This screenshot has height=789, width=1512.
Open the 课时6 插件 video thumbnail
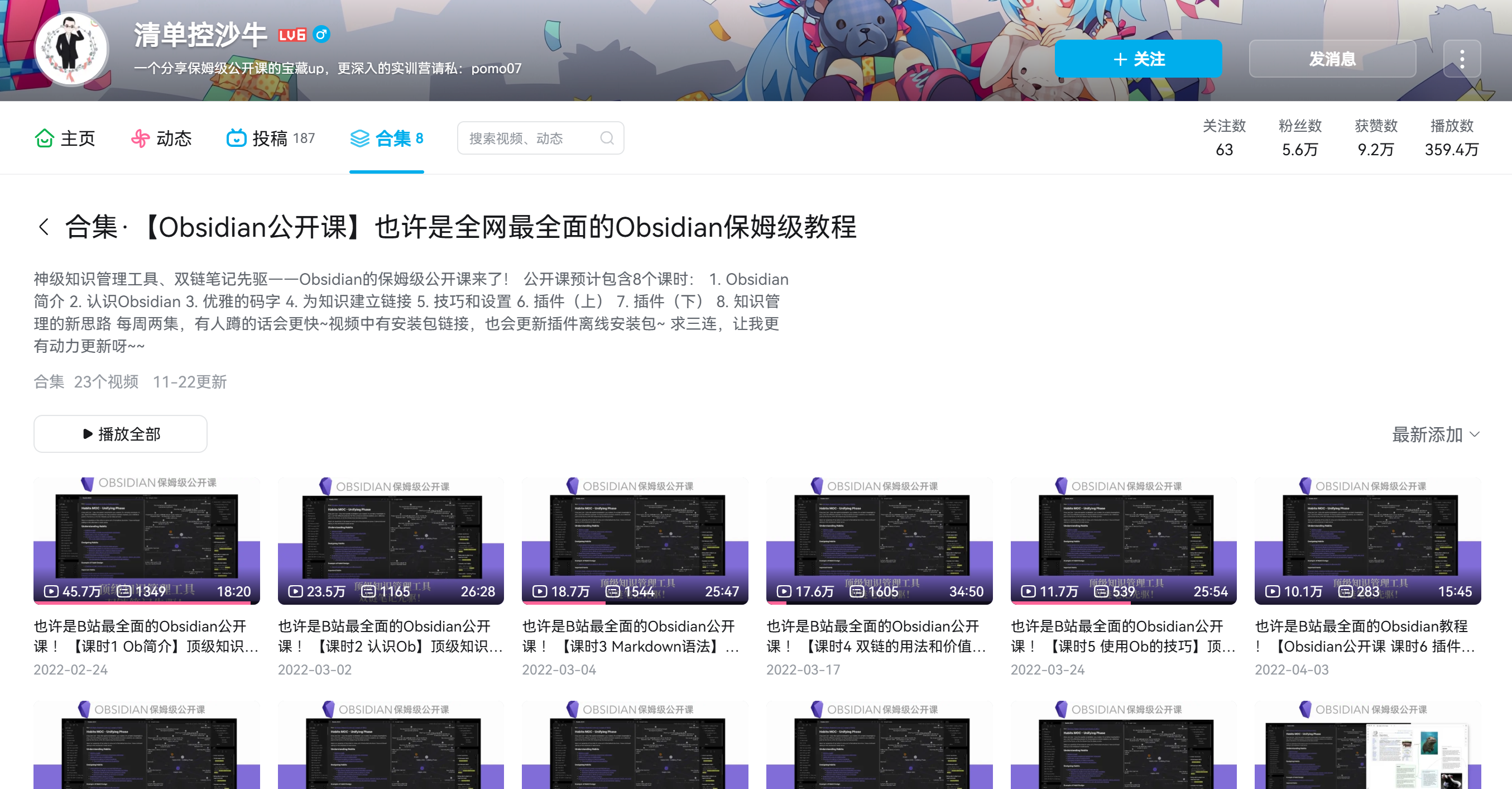click(1367, 540)
